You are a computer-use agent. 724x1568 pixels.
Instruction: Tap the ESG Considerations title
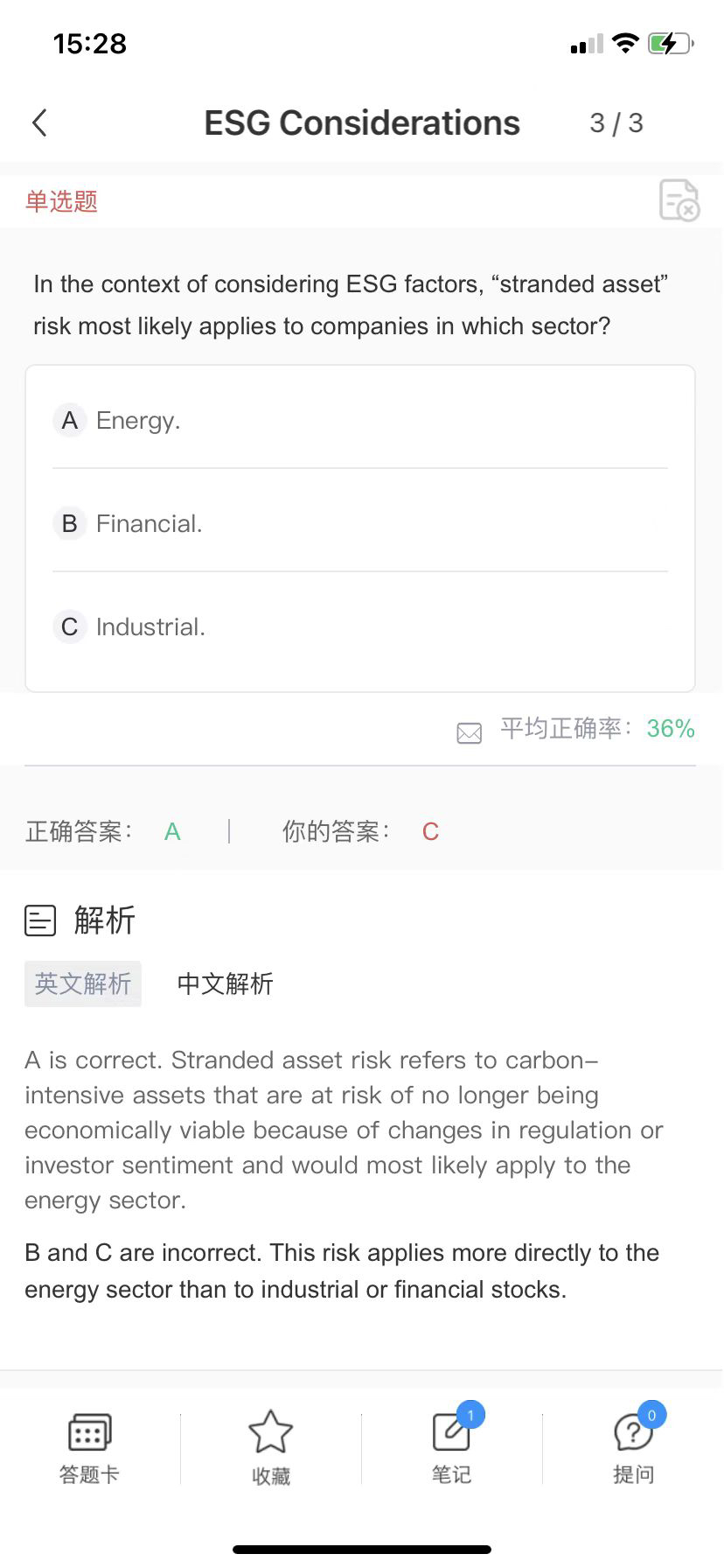(x=362, y=123)
